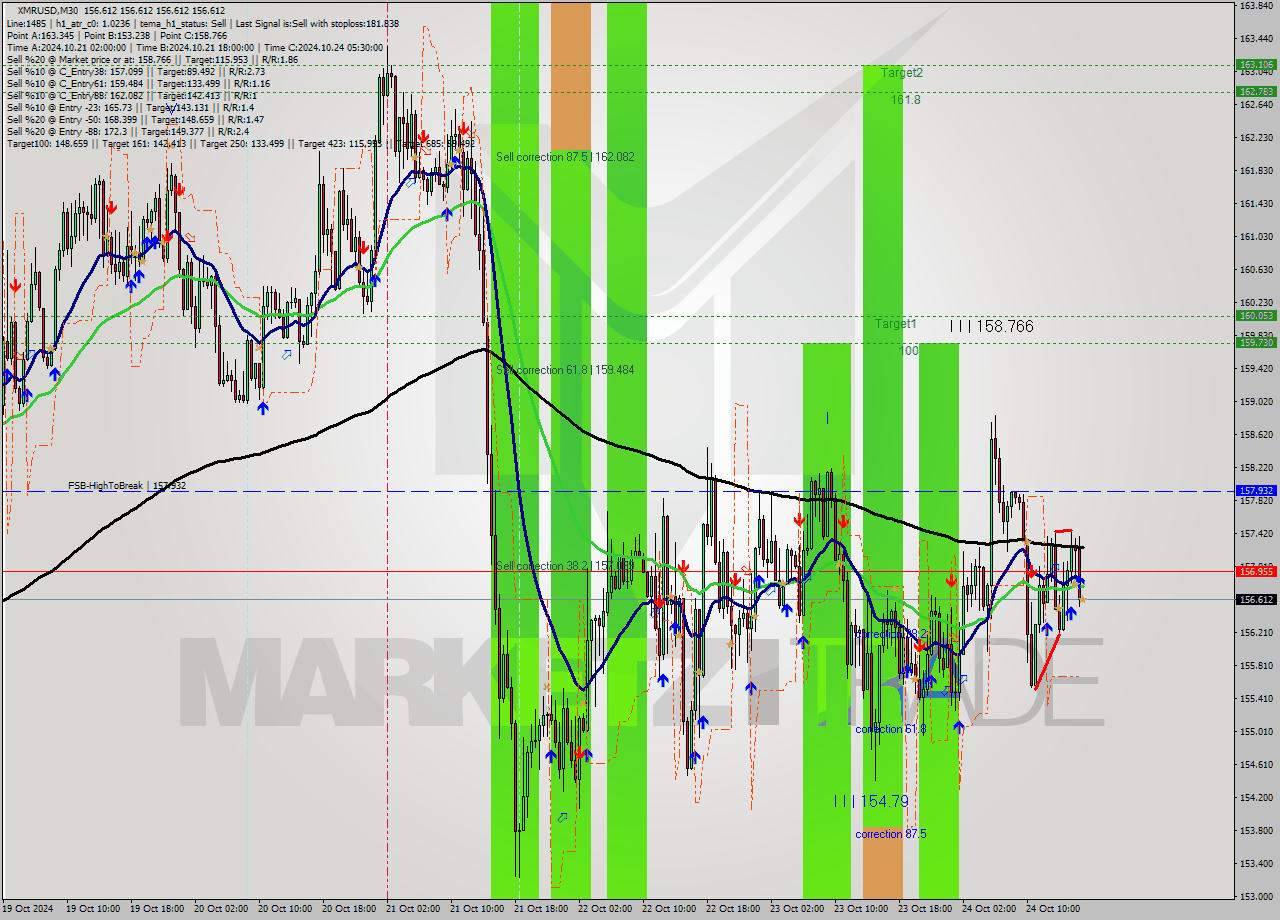This screenshot has height=920, width=1280.
Task: Click the 159.020 price axis value
Action: (x=1255, y=402)
